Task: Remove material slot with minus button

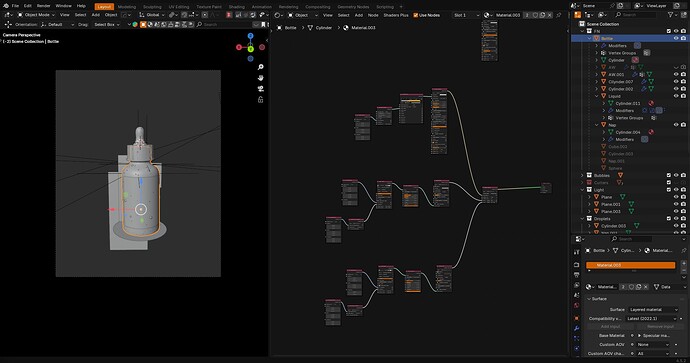Action: pyautogui.click(x=683, y=270)
